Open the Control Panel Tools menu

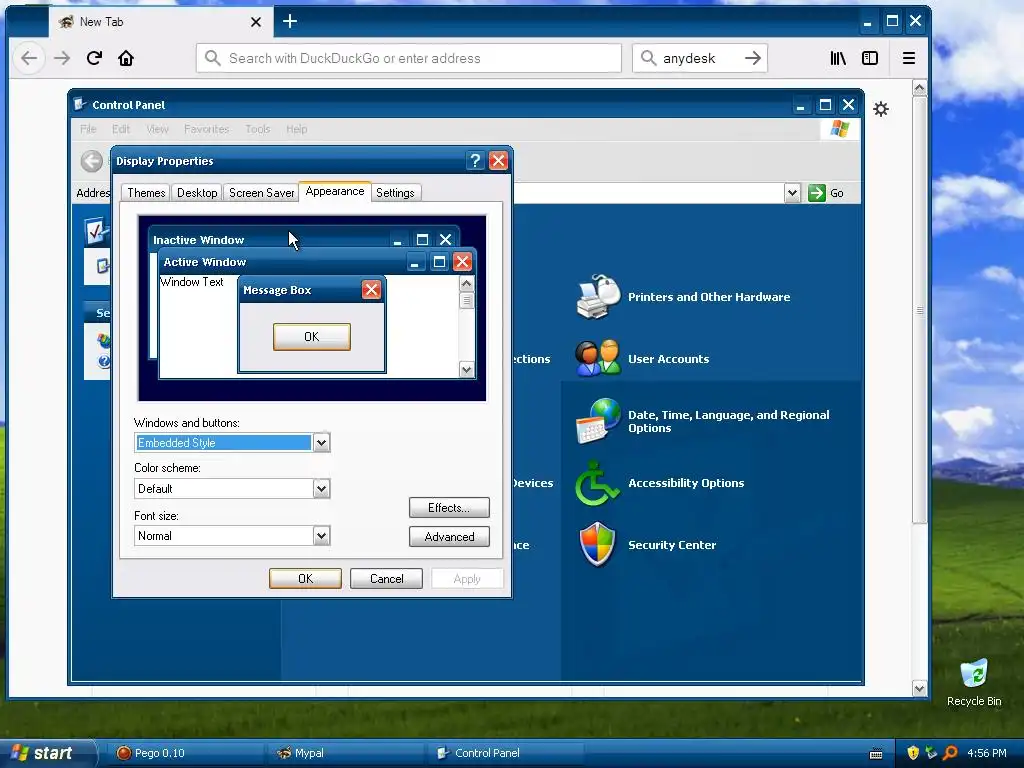(x=257, y=129)
